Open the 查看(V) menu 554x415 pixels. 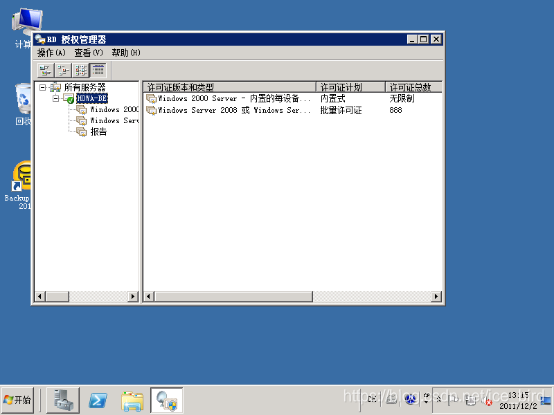[89, 53]
